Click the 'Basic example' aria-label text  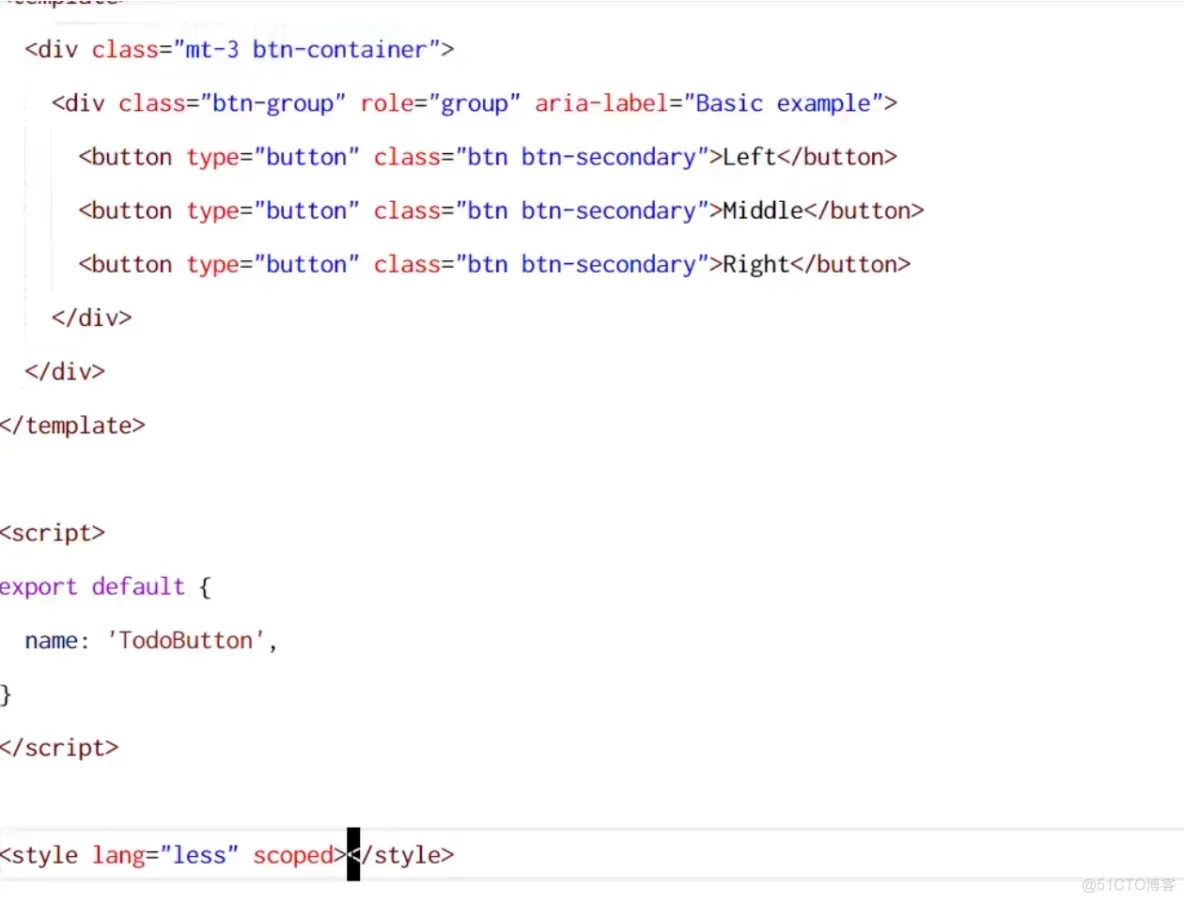point(783,103)
